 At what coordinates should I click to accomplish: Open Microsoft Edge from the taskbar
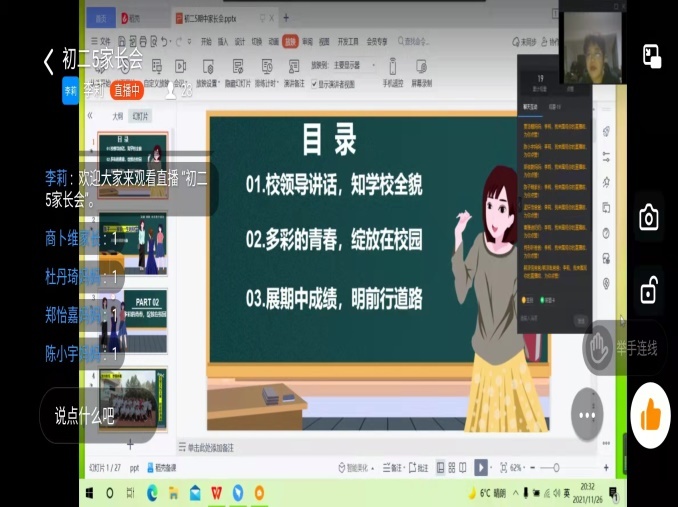click(x=152, y=493)
